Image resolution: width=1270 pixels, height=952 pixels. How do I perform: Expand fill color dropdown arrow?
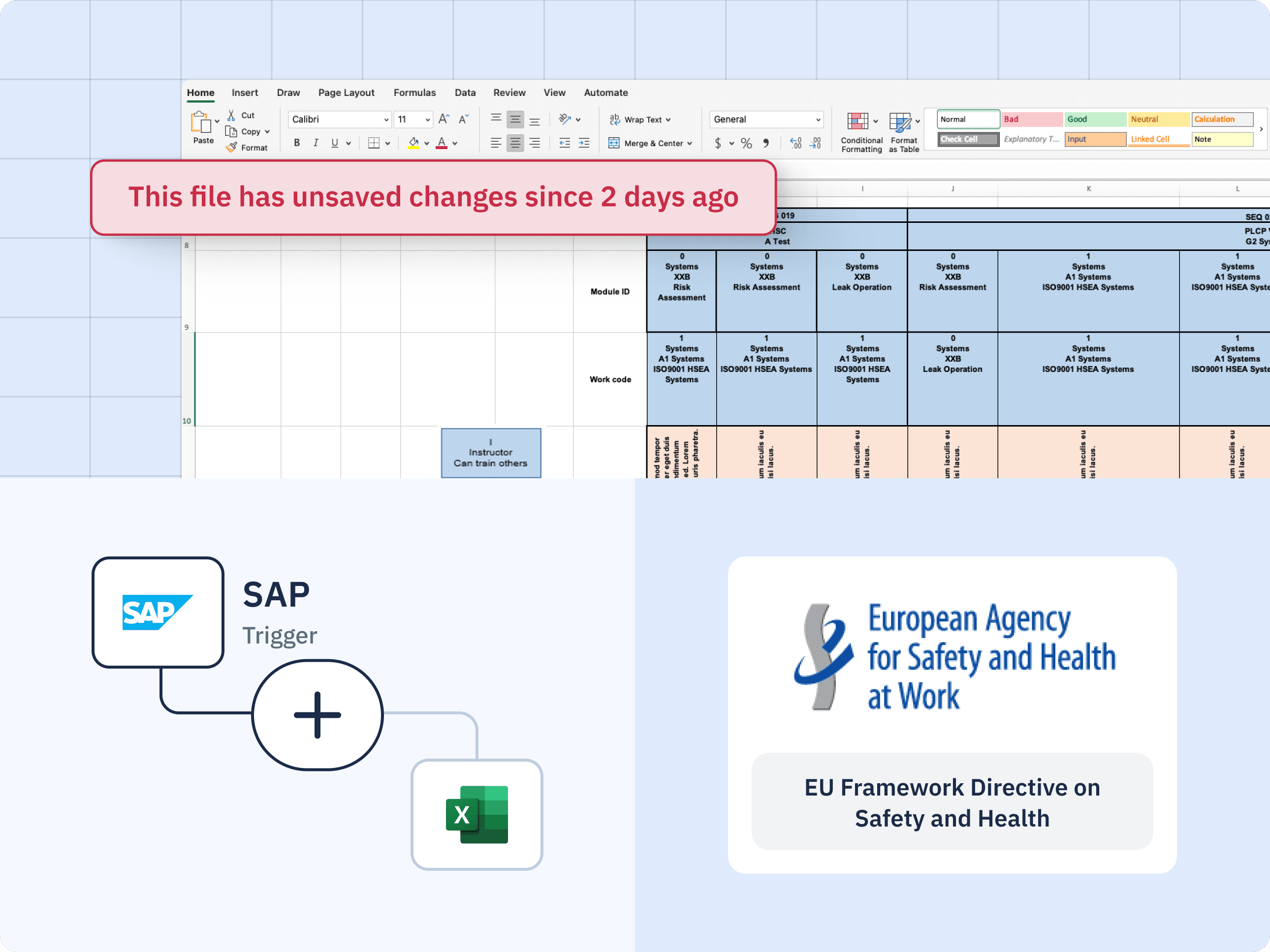pyautogui.click(x=427, y=144)
